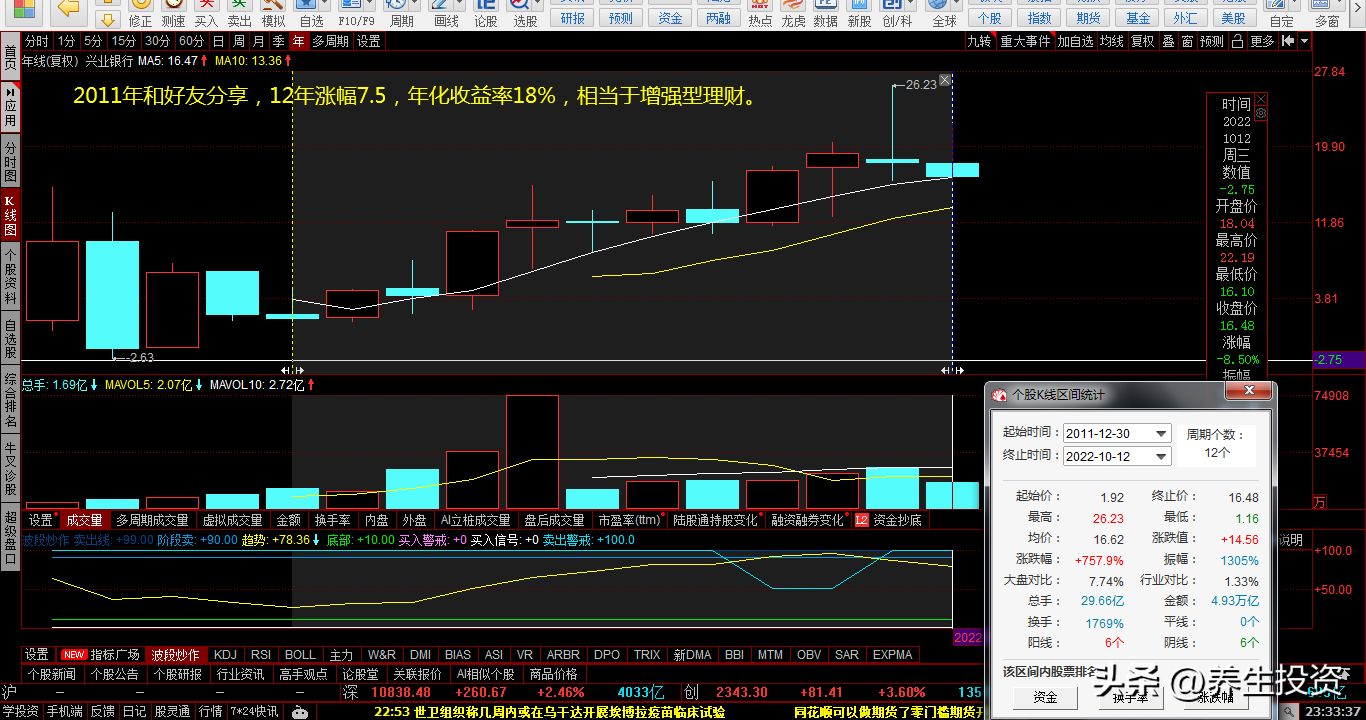This screenshot has width=1366, height=720.
Task: Click the 买入 buy icon
Action: [206, 12]
